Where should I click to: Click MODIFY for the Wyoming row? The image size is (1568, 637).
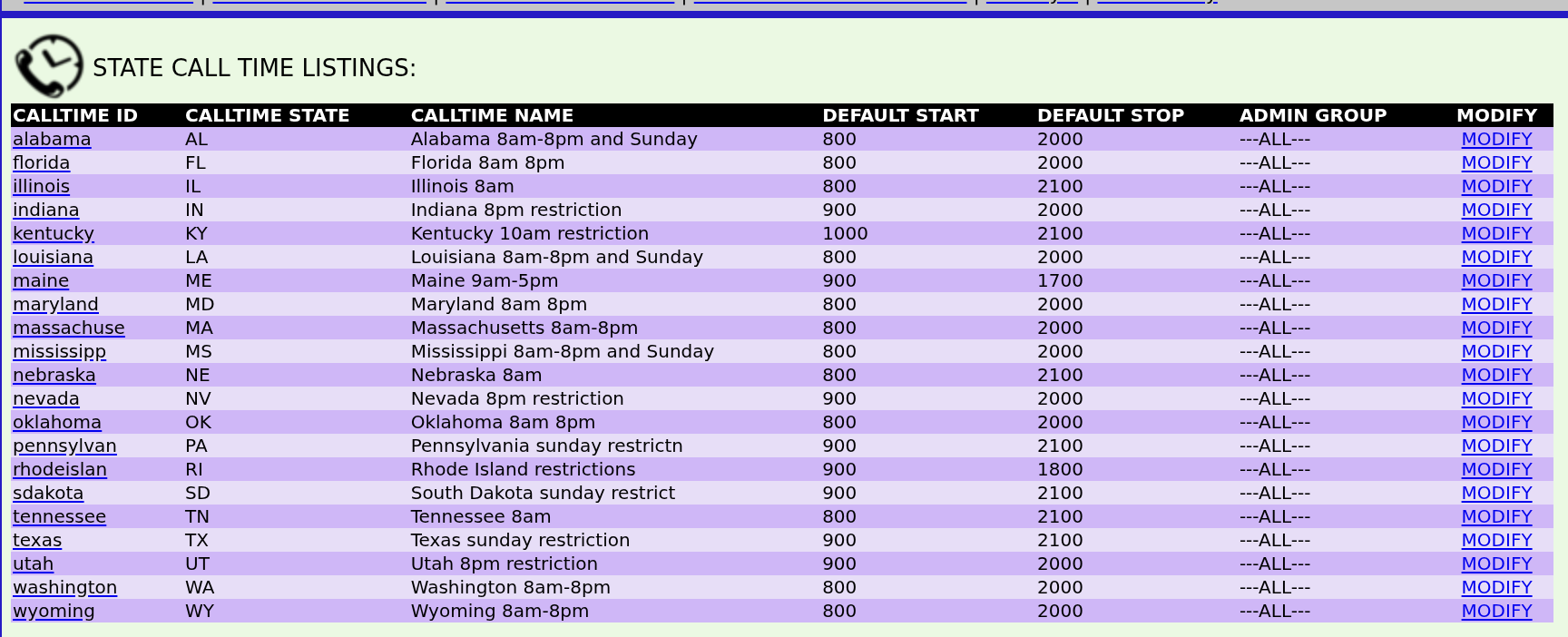point(1496,611)
